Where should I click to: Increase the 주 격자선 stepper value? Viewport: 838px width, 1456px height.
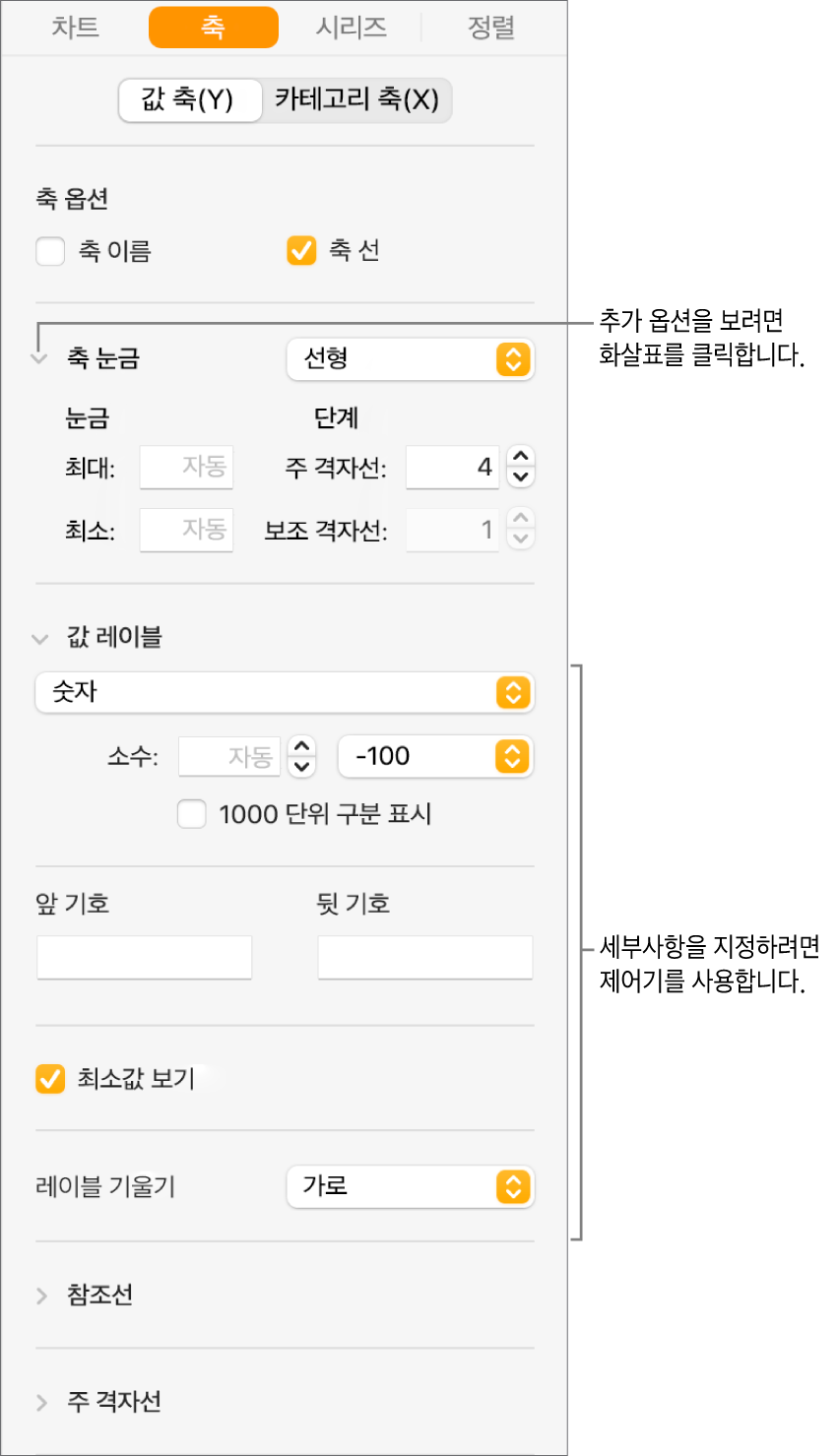[521, 456]
